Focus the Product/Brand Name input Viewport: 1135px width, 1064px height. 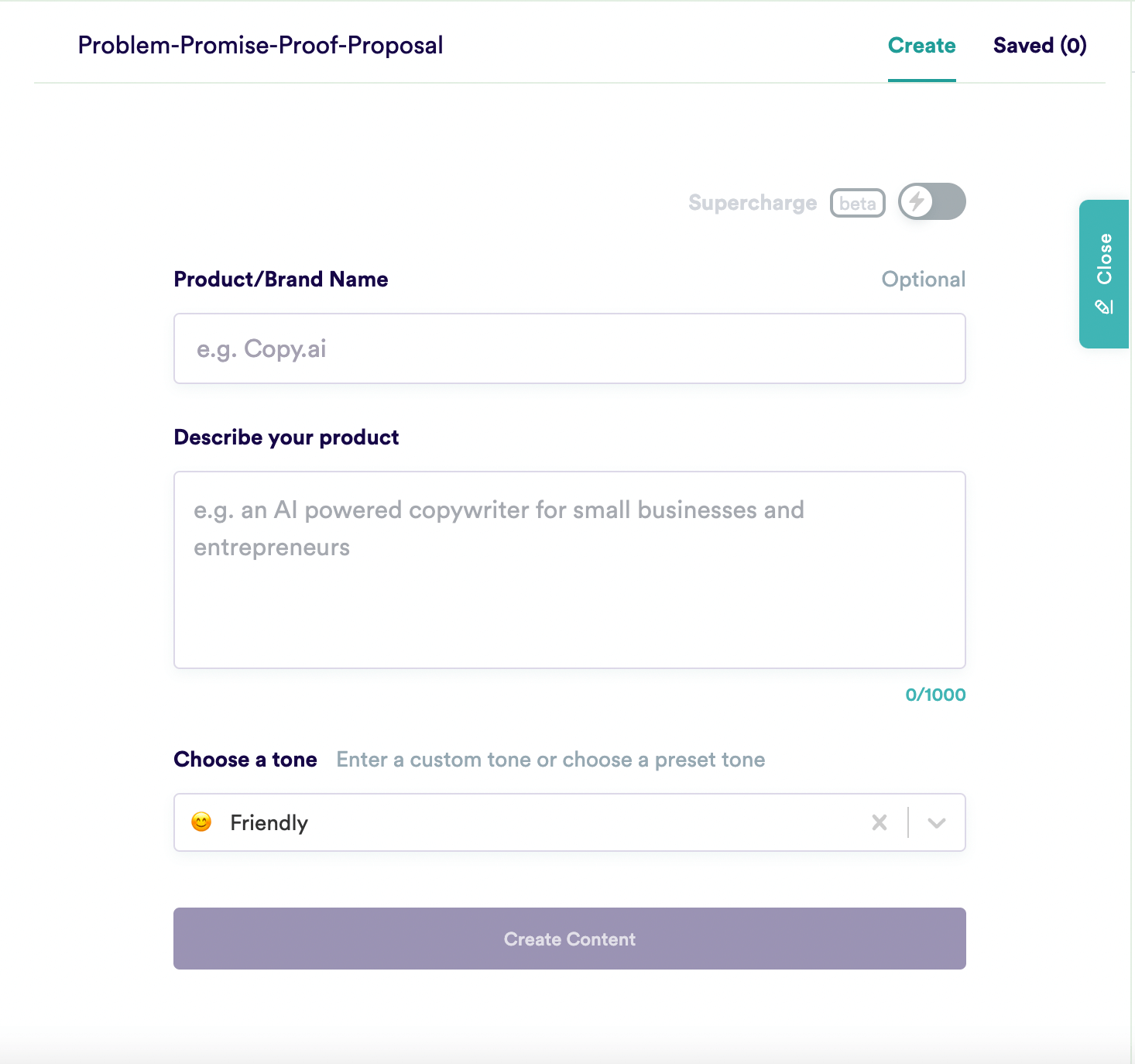[569, 348]
